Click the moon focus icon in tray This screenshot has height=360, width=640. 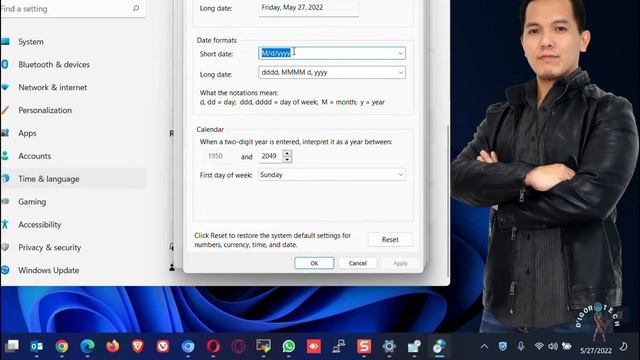pyautogui.click(x=623, y=347)
